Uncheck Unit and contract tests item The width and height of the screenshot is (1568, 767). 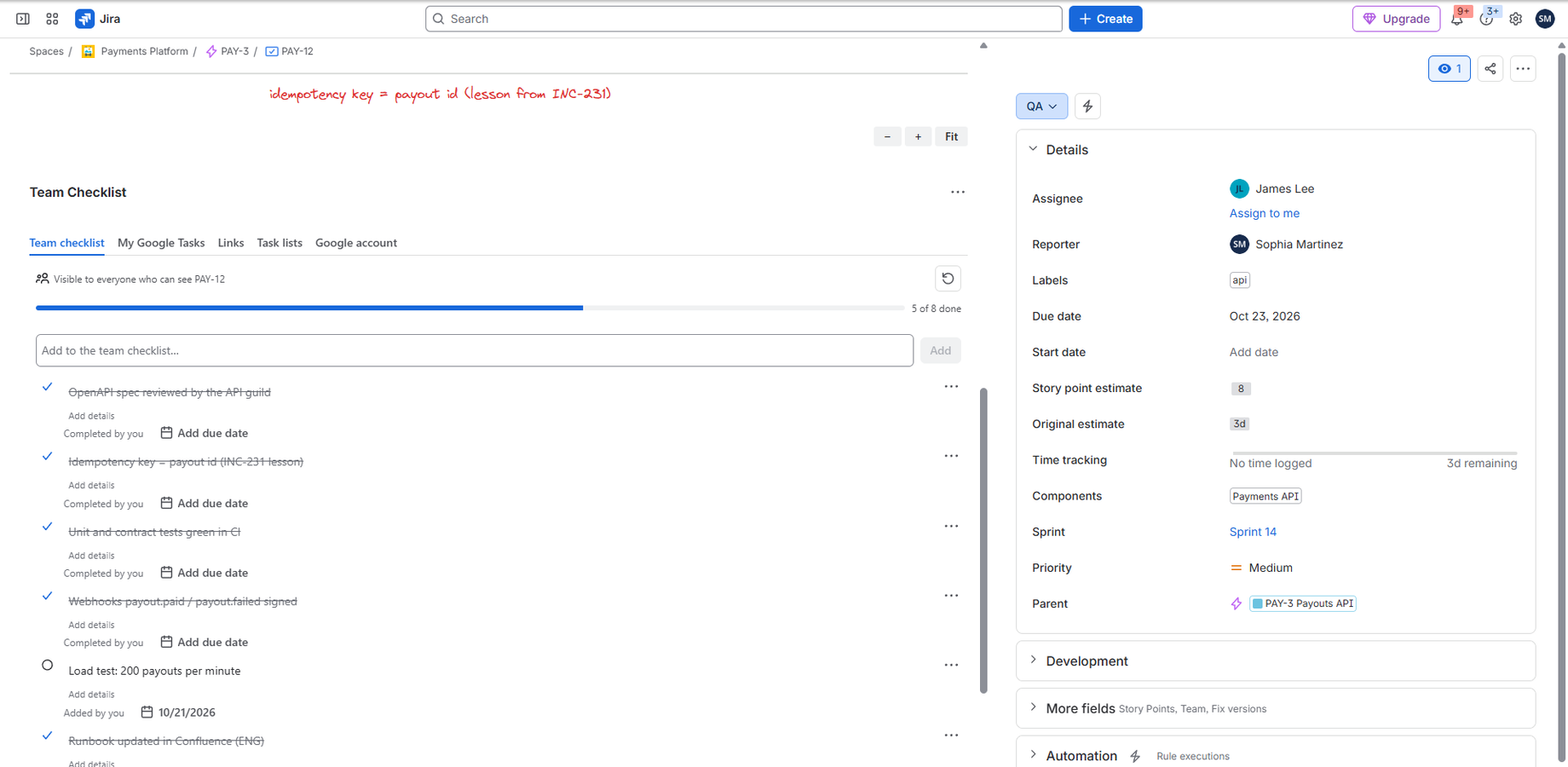pyautogui.click(x=48, y=527)
